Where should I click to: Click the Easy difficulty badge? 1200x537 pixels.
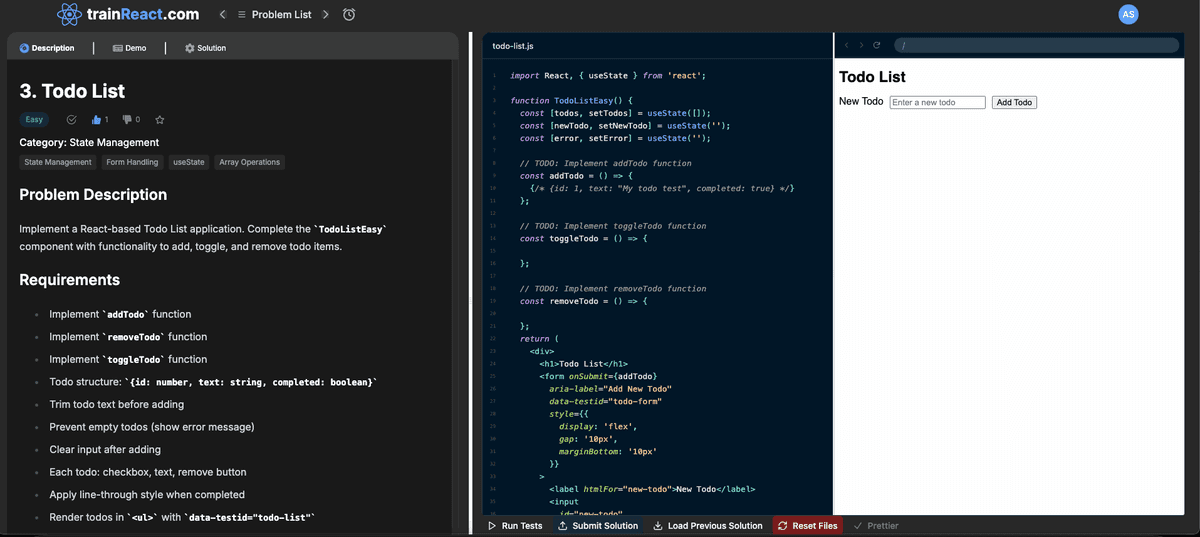click(34, 120)
